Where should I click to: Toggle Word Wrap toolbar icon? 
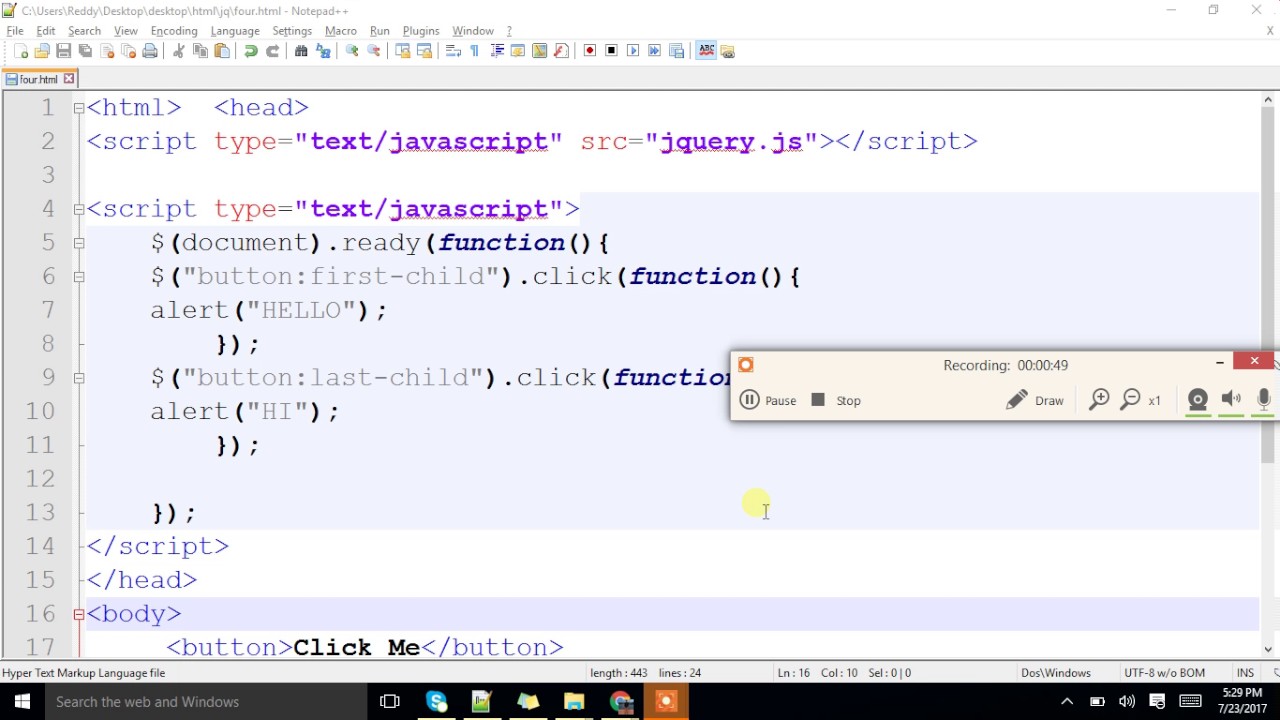453,51
